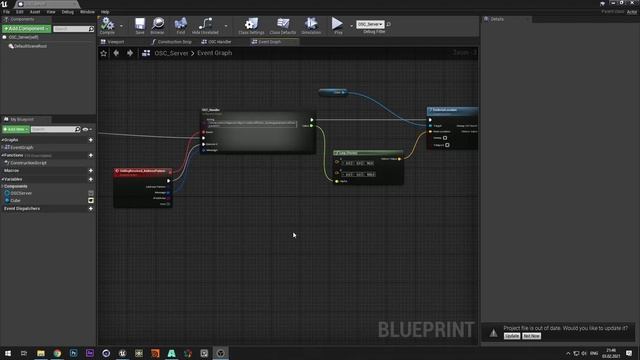Image resolution: width=640 pixels, height=360 pixels.
Task: Open Class Settings
Action: point(251,25)
